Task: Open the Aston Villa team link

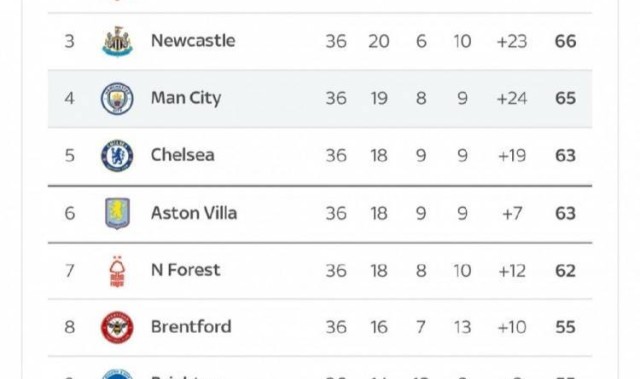Action: pos(194,213)
